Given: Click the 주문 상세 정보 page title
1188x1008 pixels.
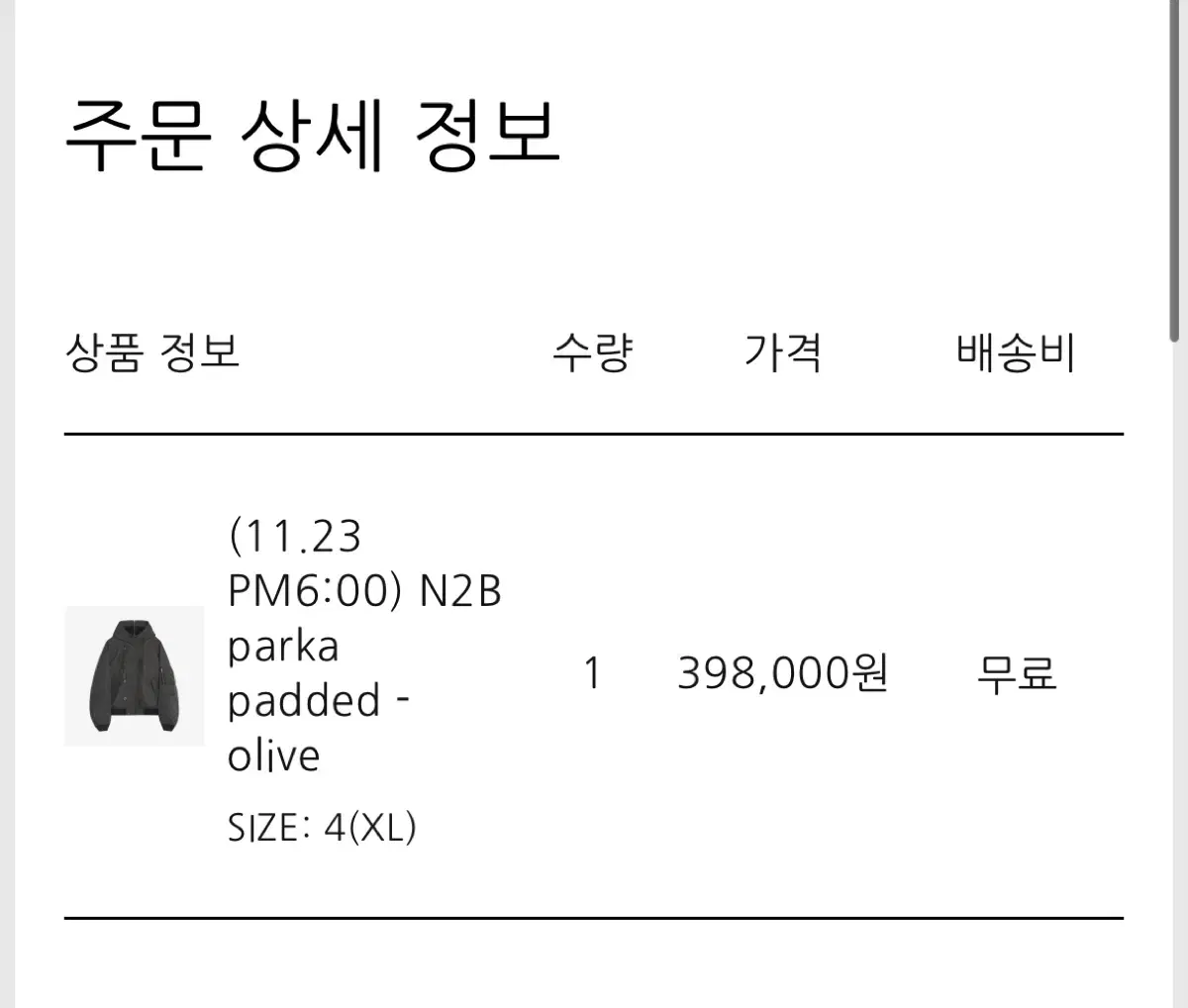Looking at the screenshot, I should [x=313, y=134].
